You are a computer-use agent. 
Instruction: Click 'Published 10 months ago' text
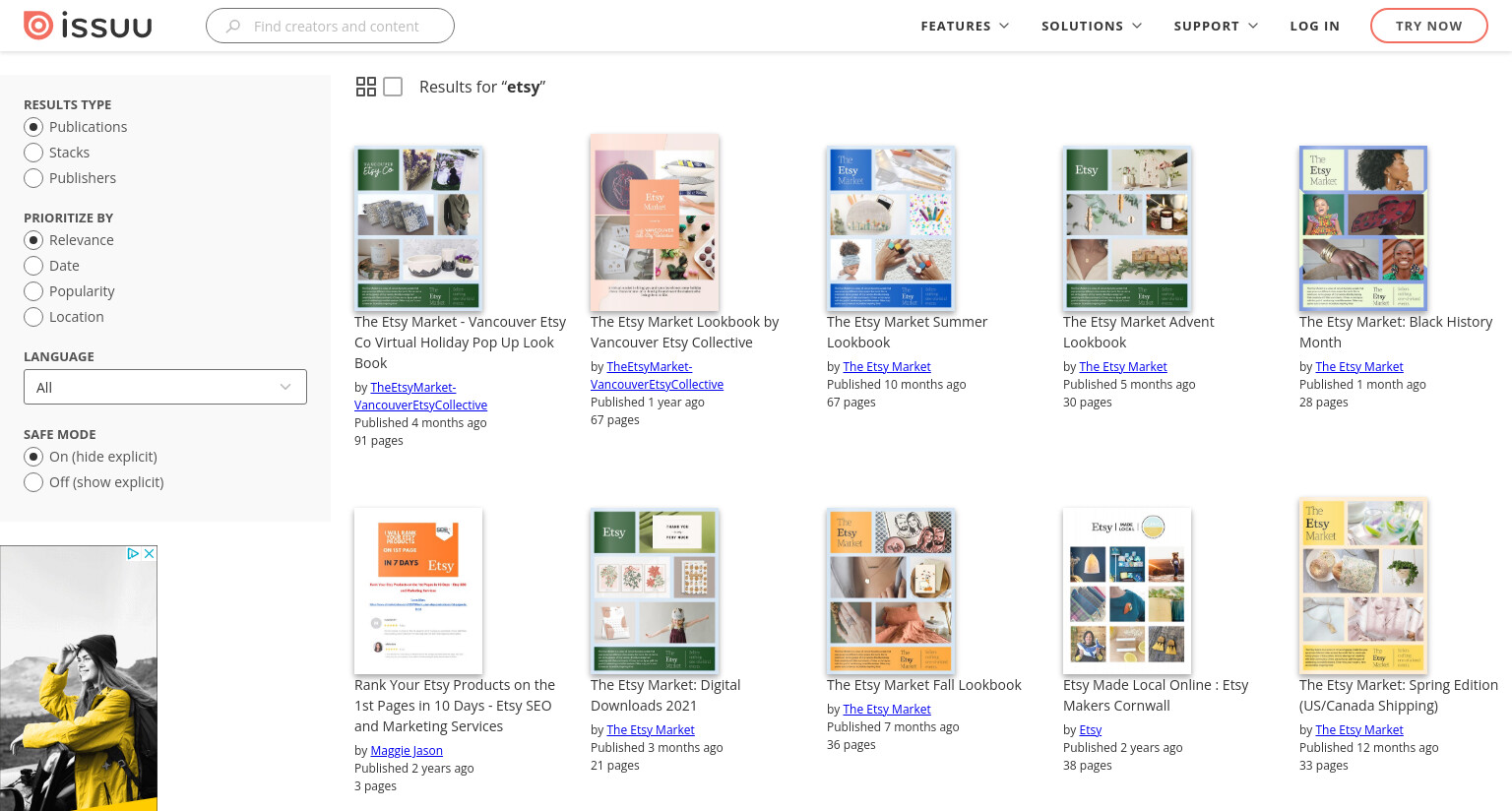[x=897, y=384]
